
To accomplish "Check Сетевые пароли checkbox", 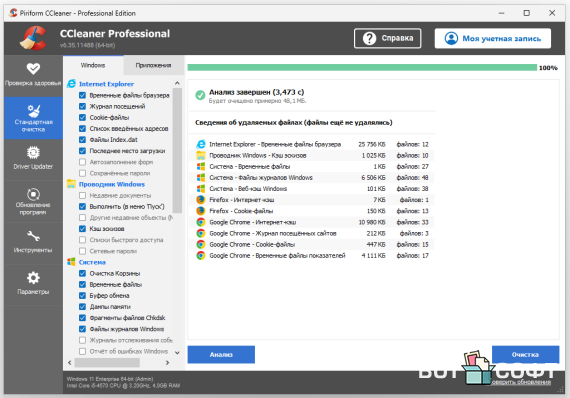I will [83, 251].
